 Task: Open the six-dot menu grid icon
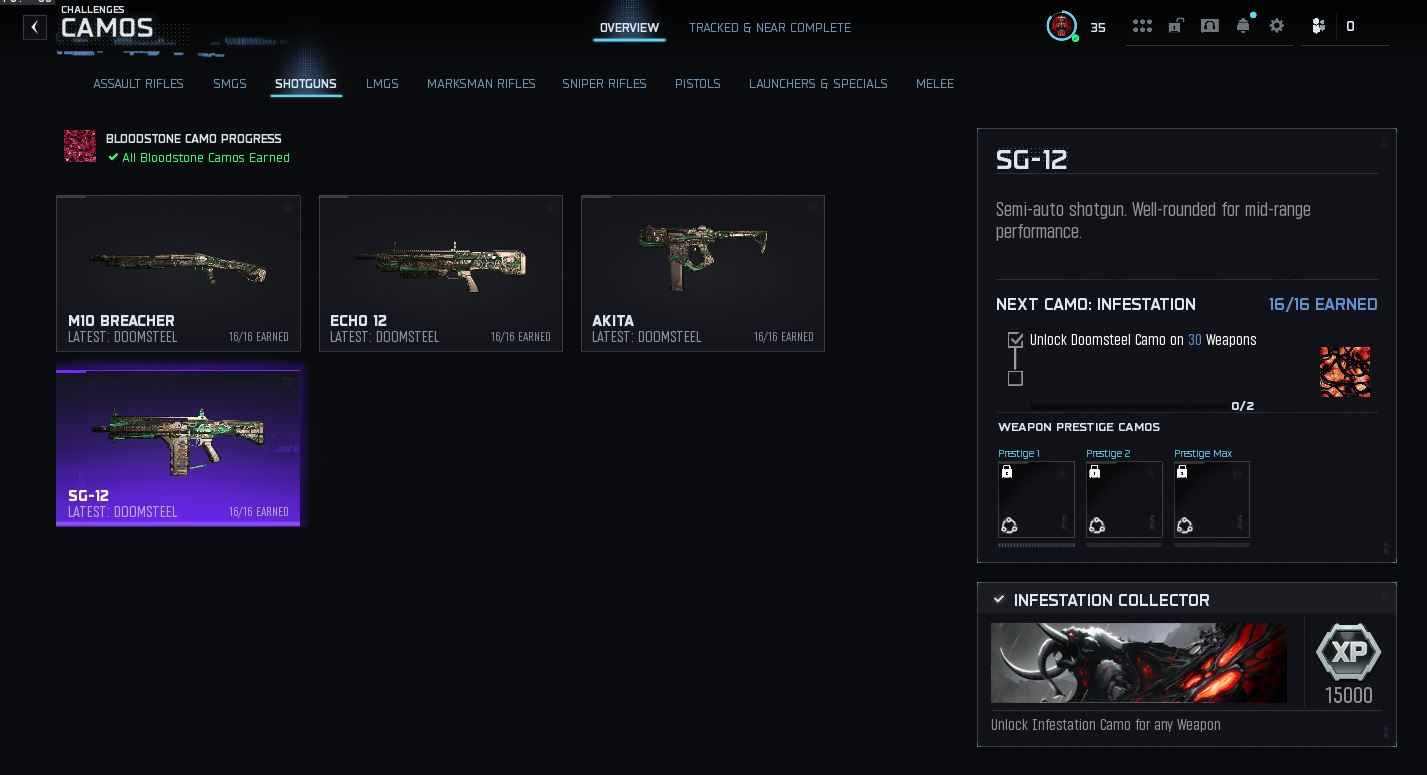tap(1142, 26)
